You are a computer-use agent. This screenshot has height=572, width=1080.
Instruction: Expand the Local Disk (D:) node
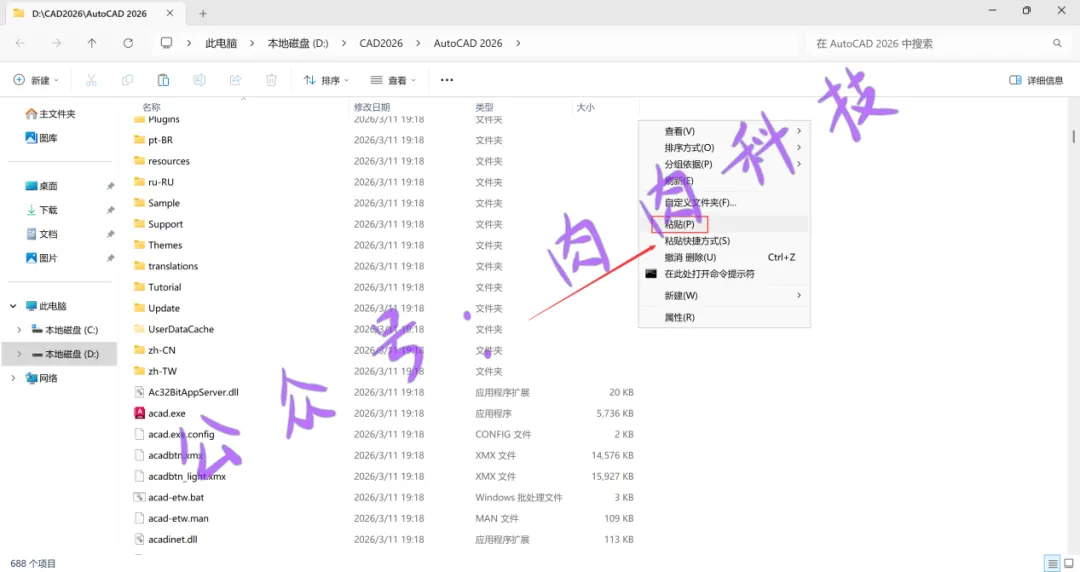[x=19, y=354]
